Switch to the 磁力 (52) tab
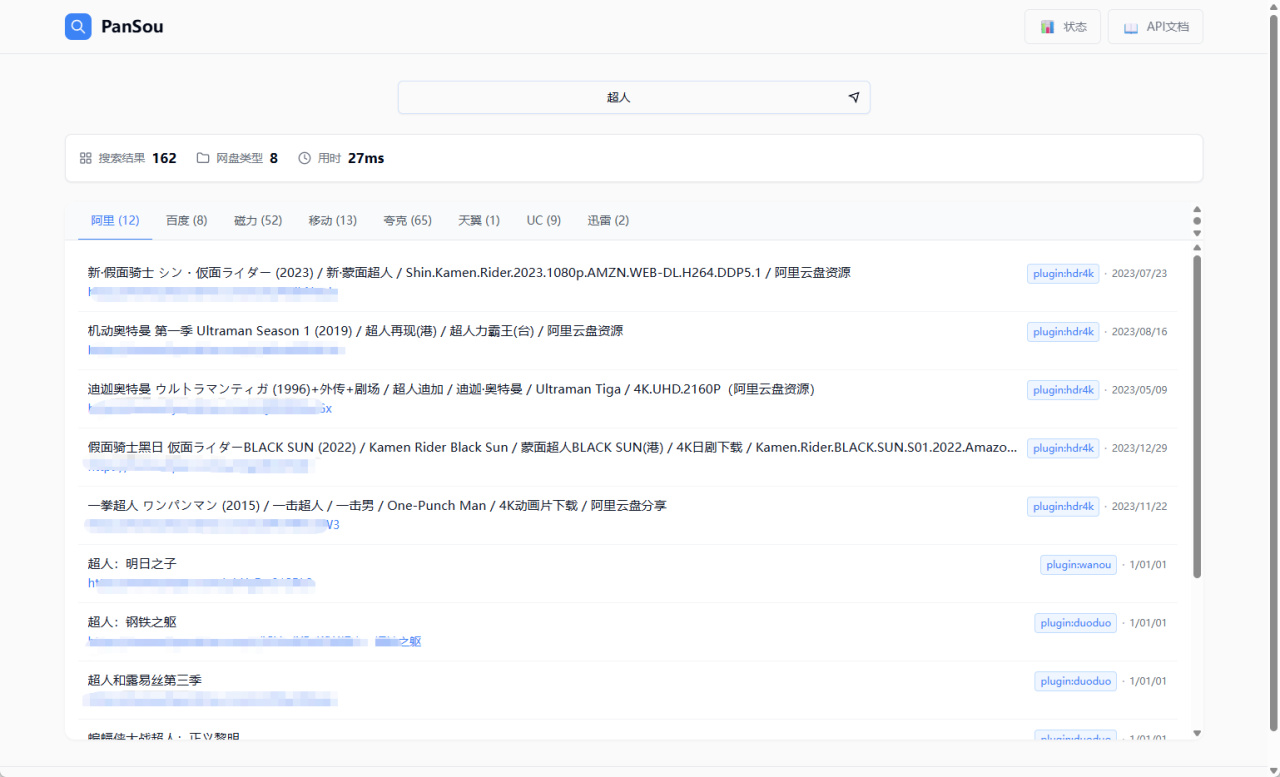The width and height of the screenshot is (1280, 777). pyautogui.click(x=258, y=220)
